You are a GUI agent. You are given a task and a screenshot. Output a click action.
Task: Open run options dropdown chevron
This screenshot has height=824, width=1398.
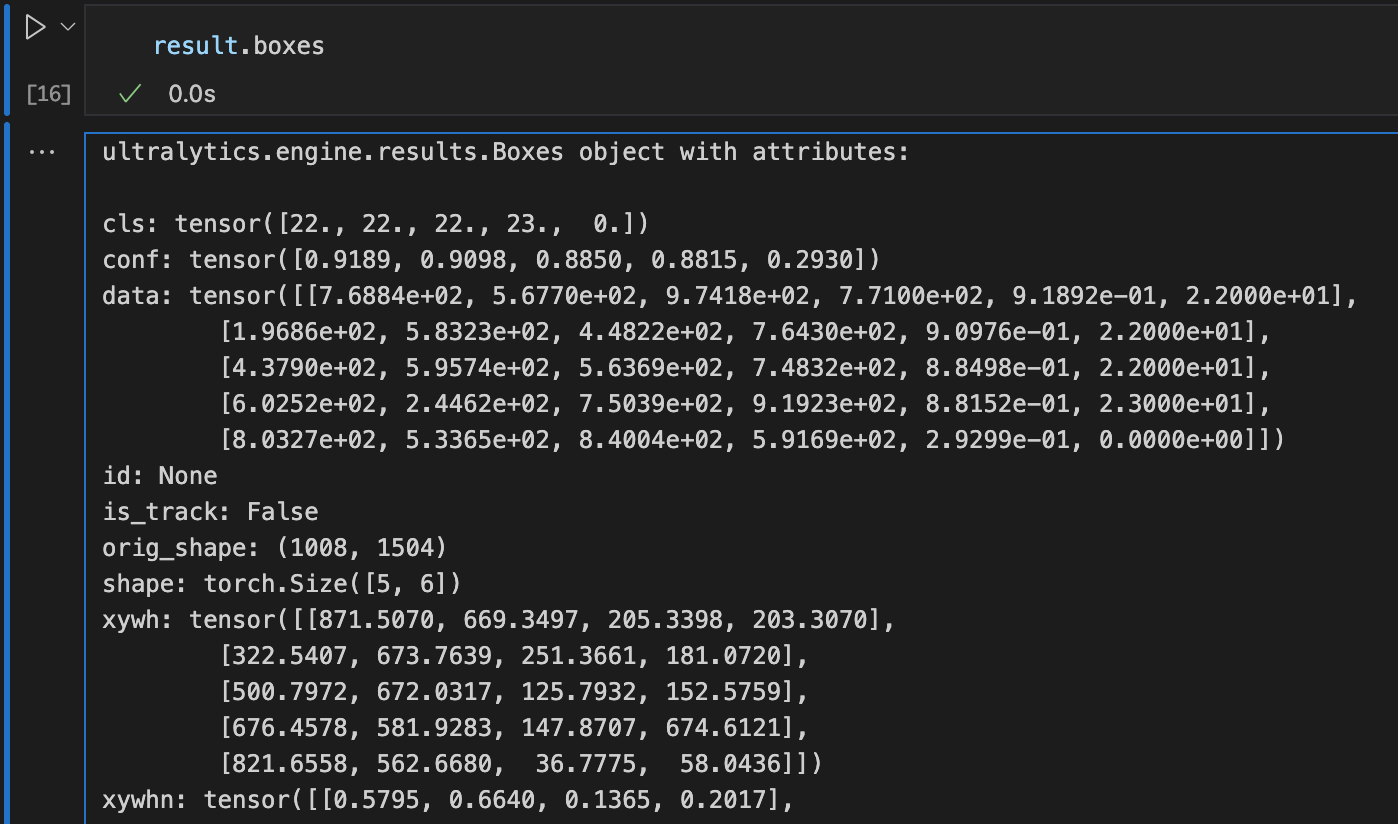coord(68,27)
